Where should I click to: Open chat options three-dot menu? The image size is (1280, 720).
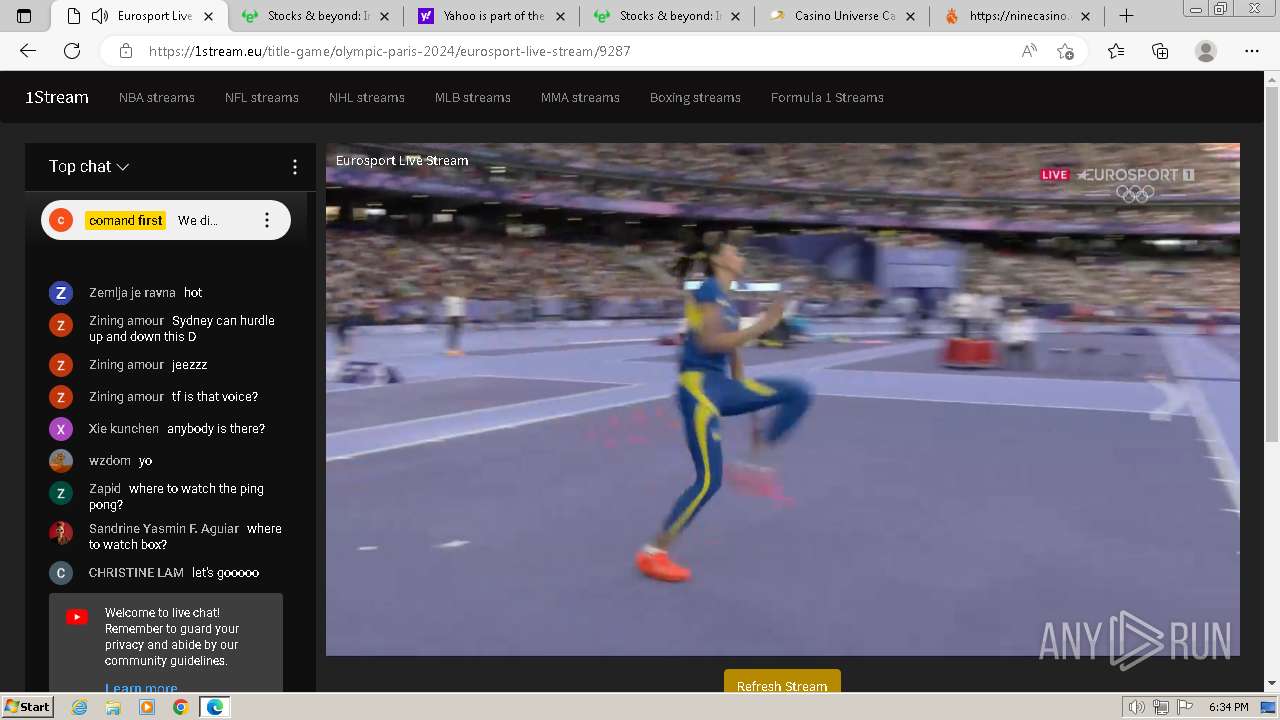point(294,167)
